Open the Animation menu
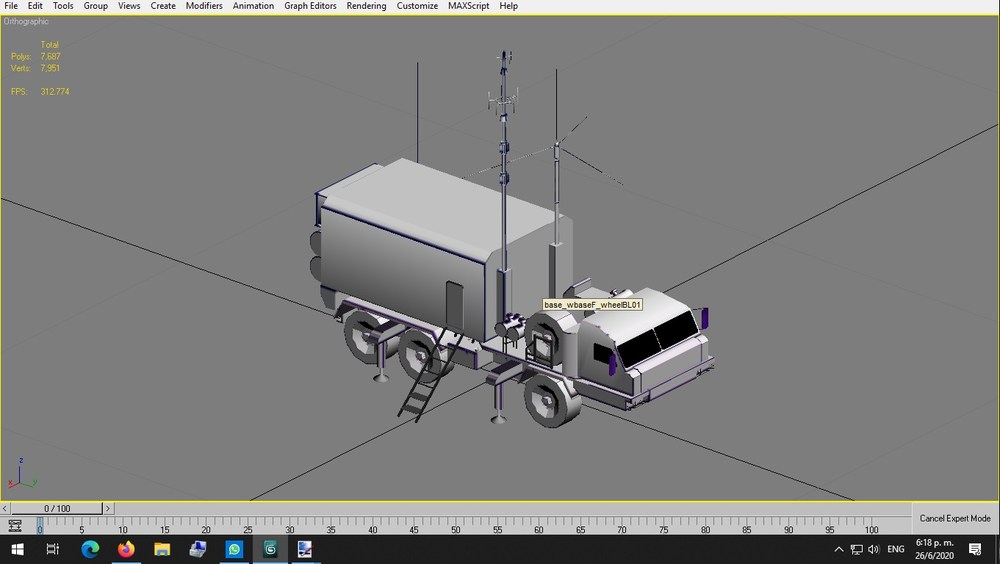 coord(253,6)
